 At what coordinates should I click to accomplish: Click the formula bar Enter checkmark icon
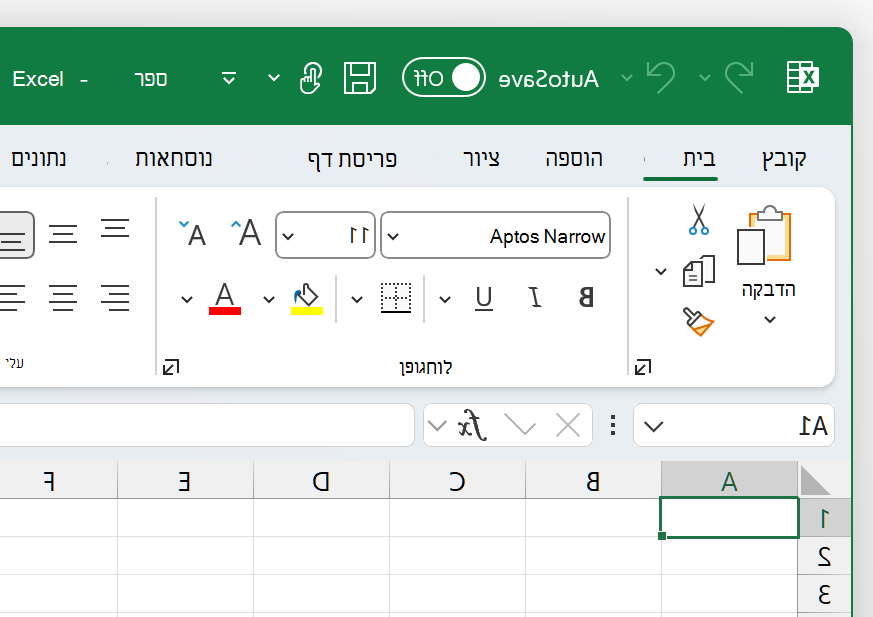[x=519, y=425]
